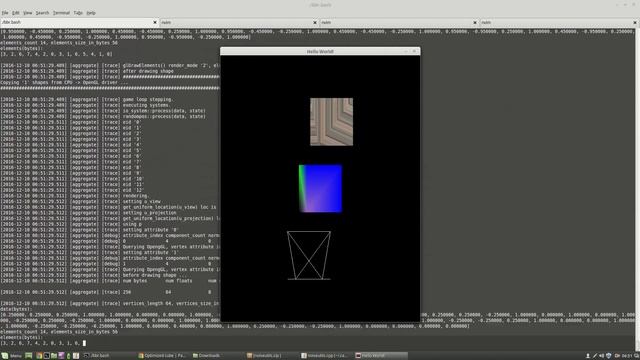The height and width of the screenshot is (360, 640).
Task: Click the Hello World! window title bar
Action: coord(320,51)
